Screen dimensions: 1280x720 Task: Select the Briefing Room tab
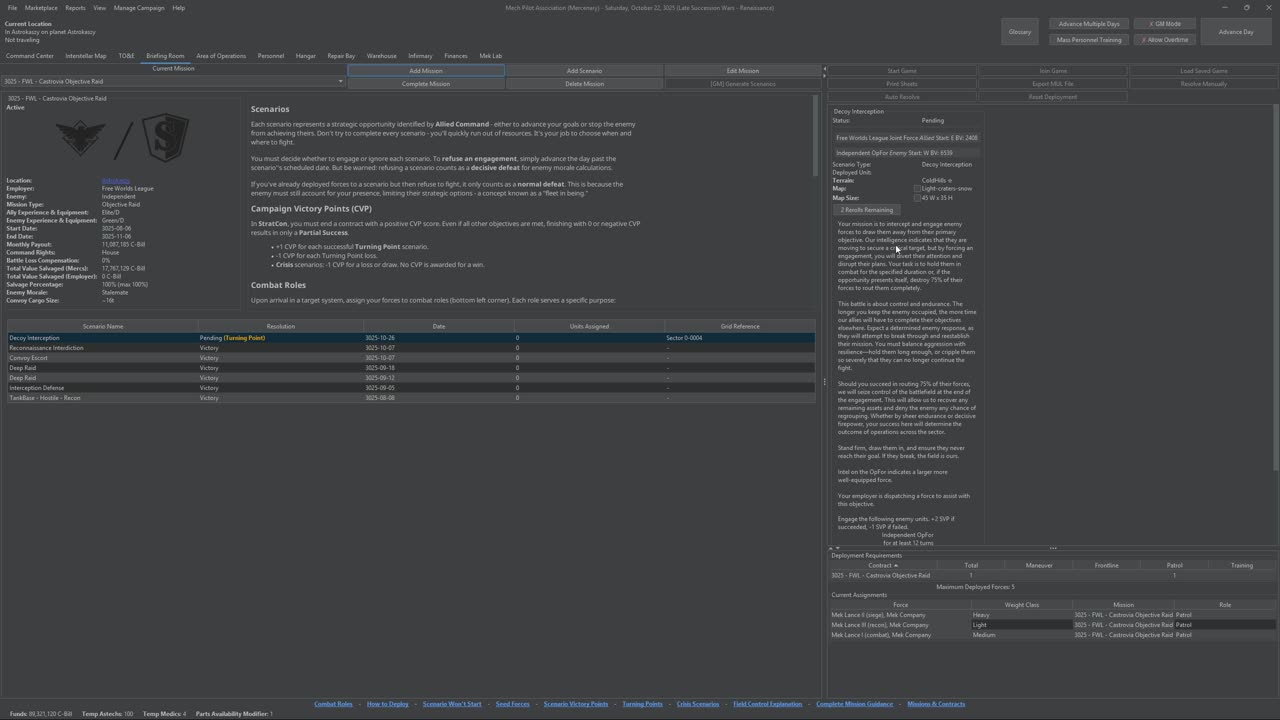(165, 56)
